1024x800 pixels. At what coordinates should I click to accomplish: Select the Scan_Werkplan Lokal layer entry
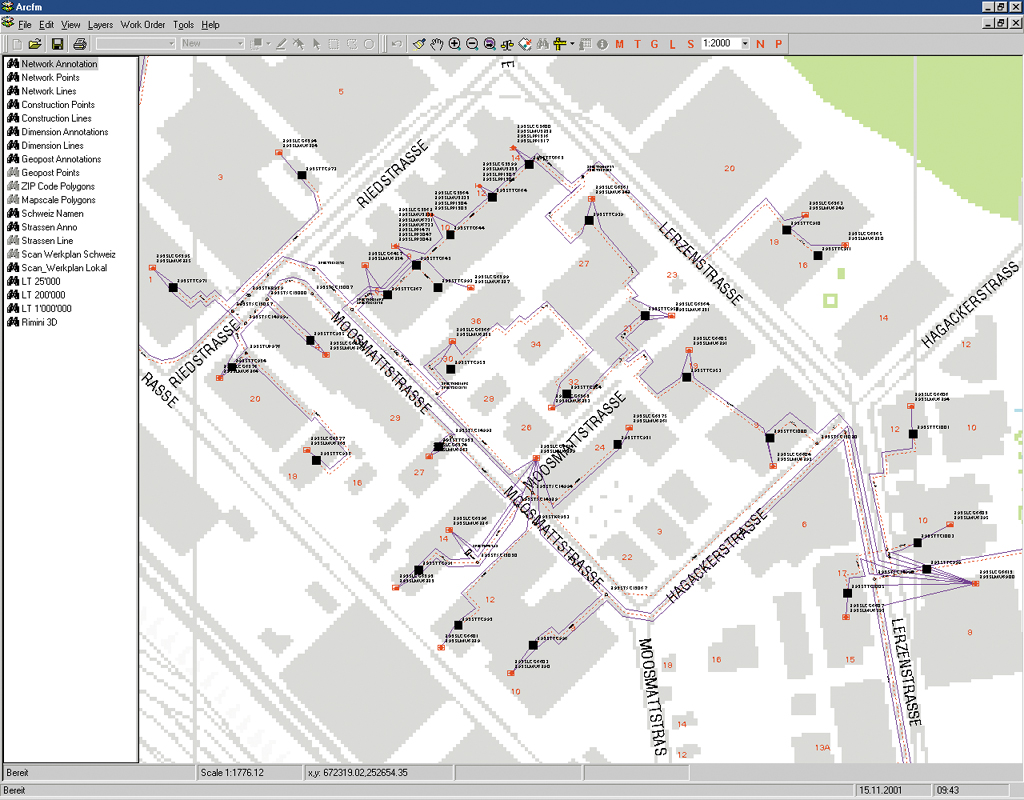(x=65, y=267)
